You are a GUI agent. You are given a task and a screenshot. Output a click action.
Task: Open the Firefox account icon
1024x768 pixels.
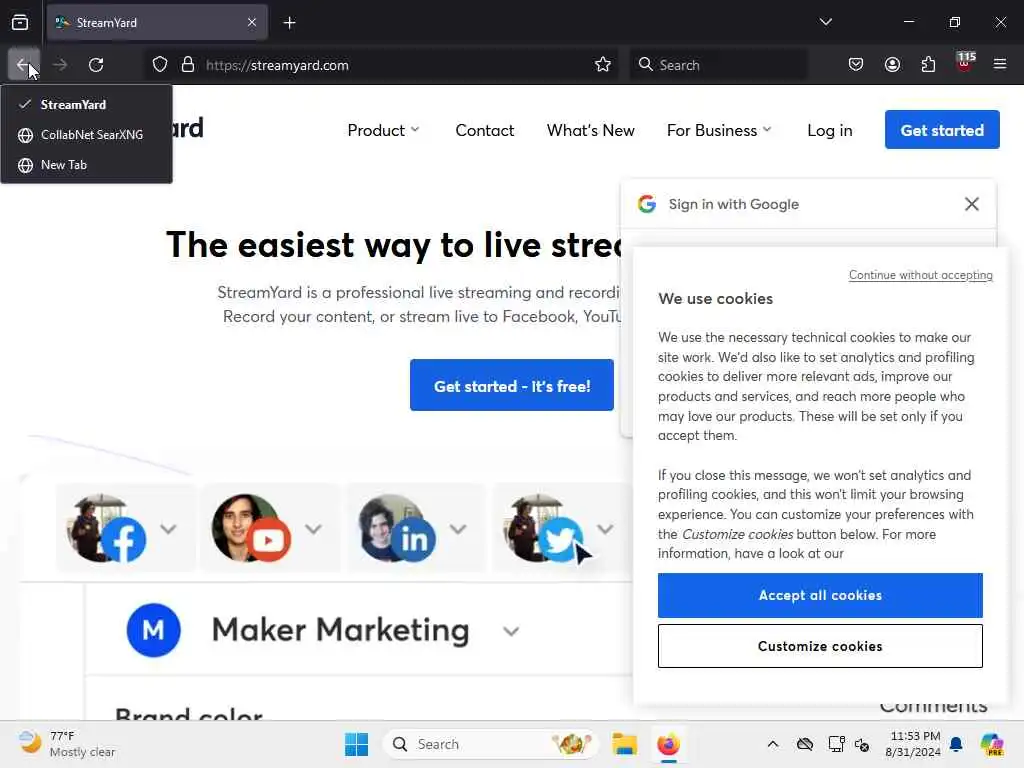[x=892, y=65]
